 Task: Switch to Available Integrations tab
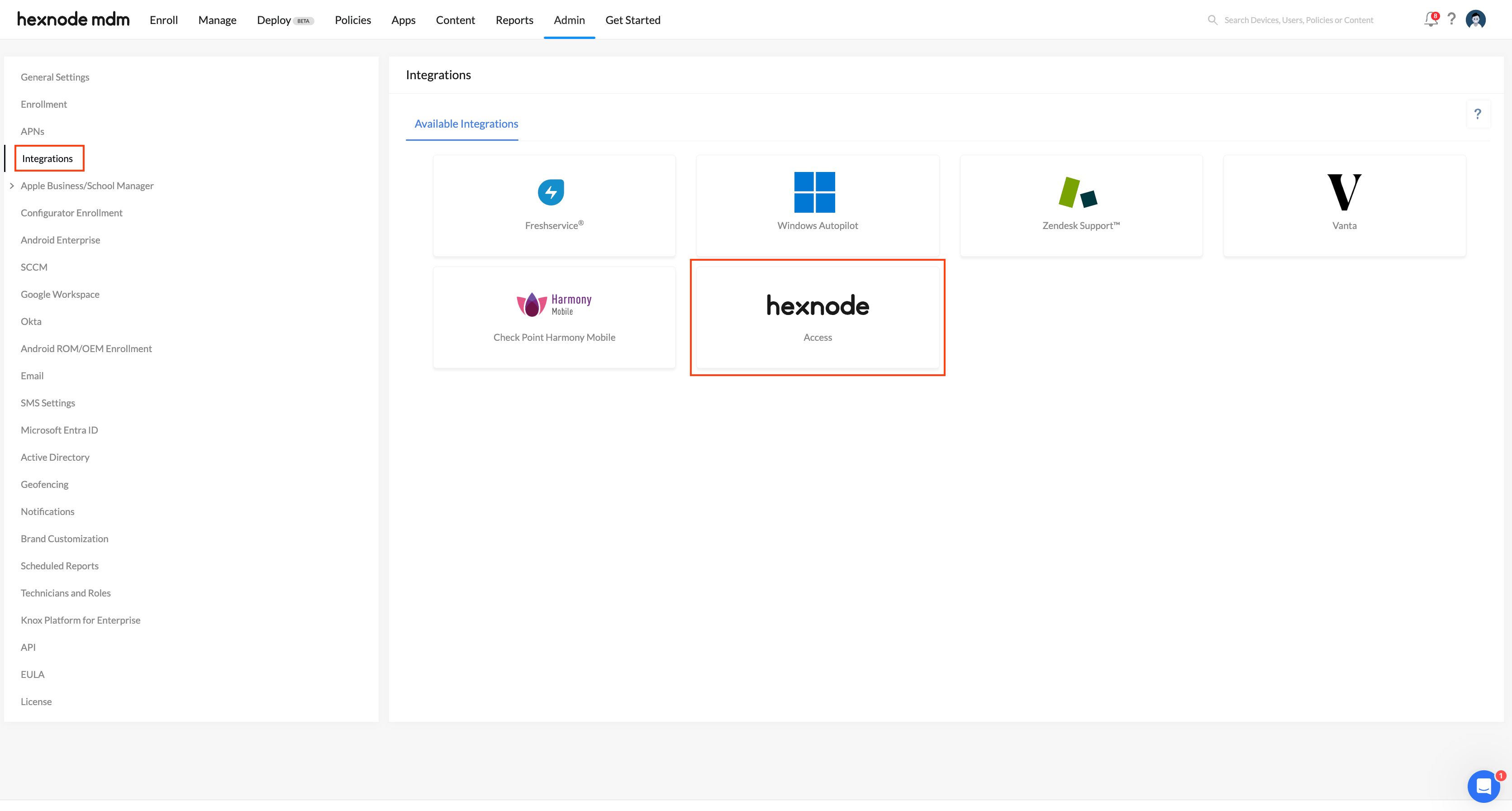[466, 124]
